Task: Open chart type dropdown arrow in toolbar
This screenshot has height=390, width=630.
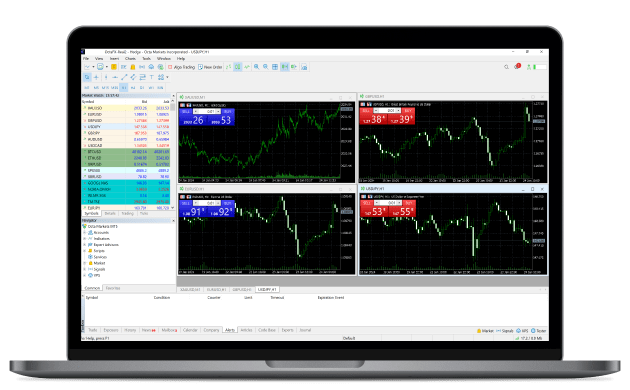Action: [x=93, y=67]
